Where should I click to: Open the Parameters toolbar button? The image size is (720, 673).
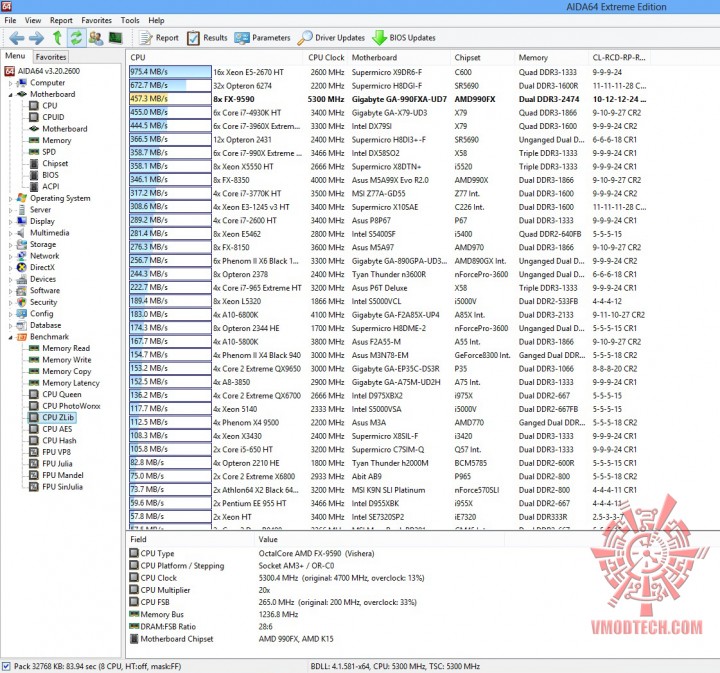click(262, 38)
